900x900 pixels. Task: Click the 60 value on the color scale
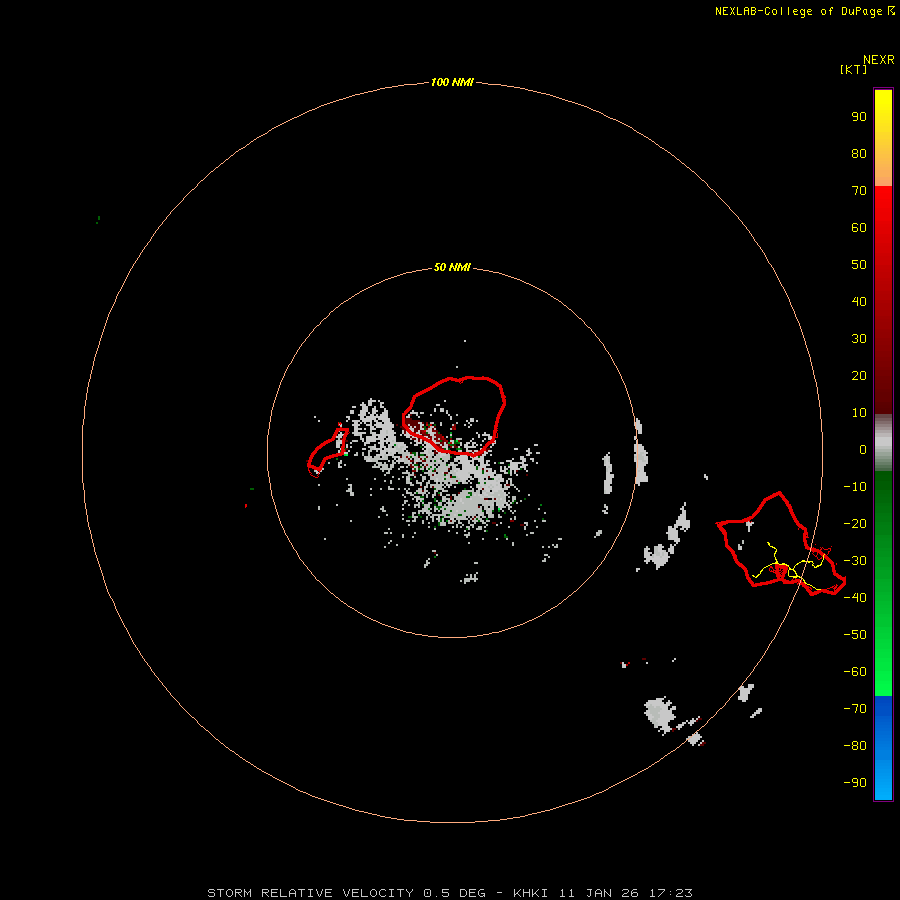pyautogui.click(x=859, y=227)
